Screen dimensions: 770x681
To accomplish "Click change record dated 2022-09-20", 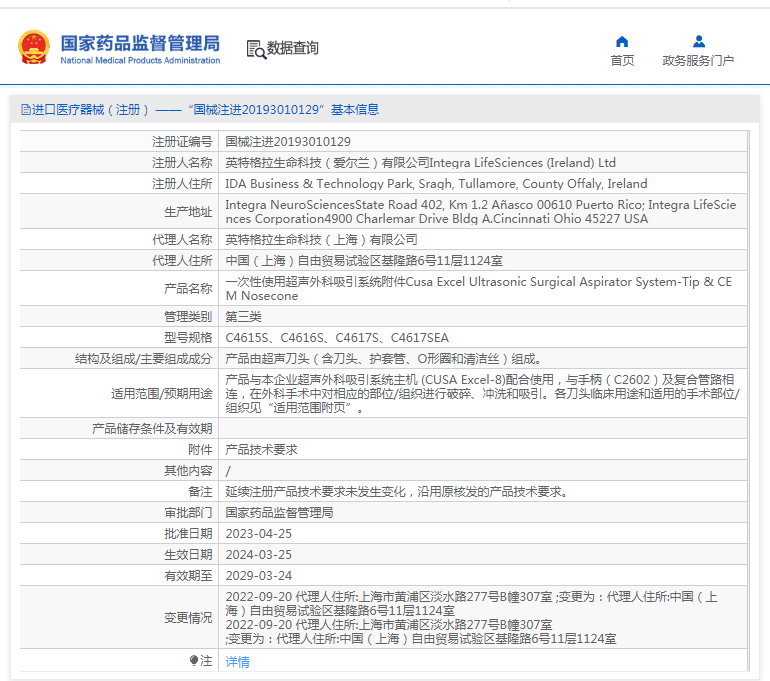I will click(x=471, y=618).
